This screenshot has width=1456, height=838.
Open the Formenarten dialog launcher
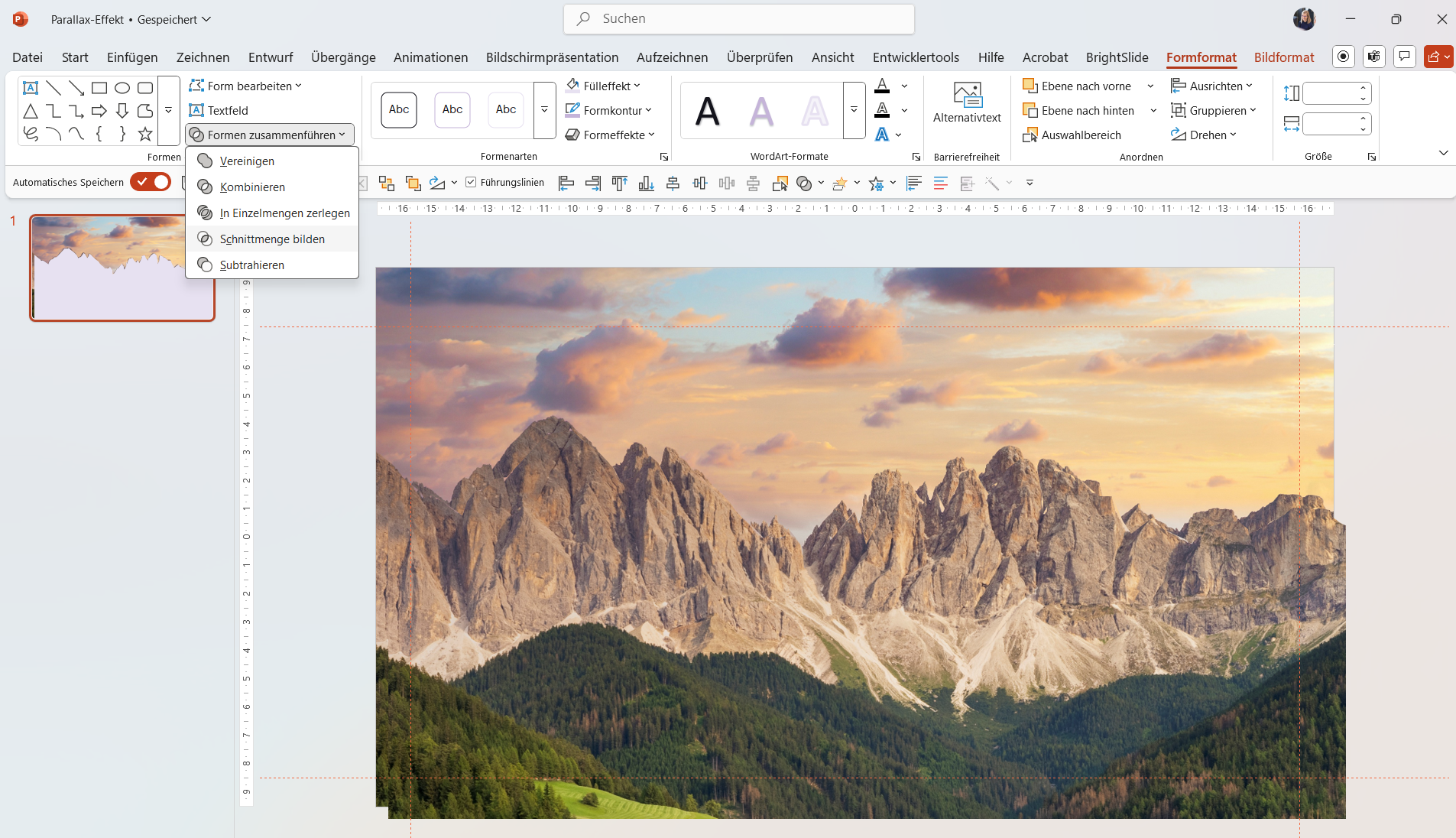663,157
